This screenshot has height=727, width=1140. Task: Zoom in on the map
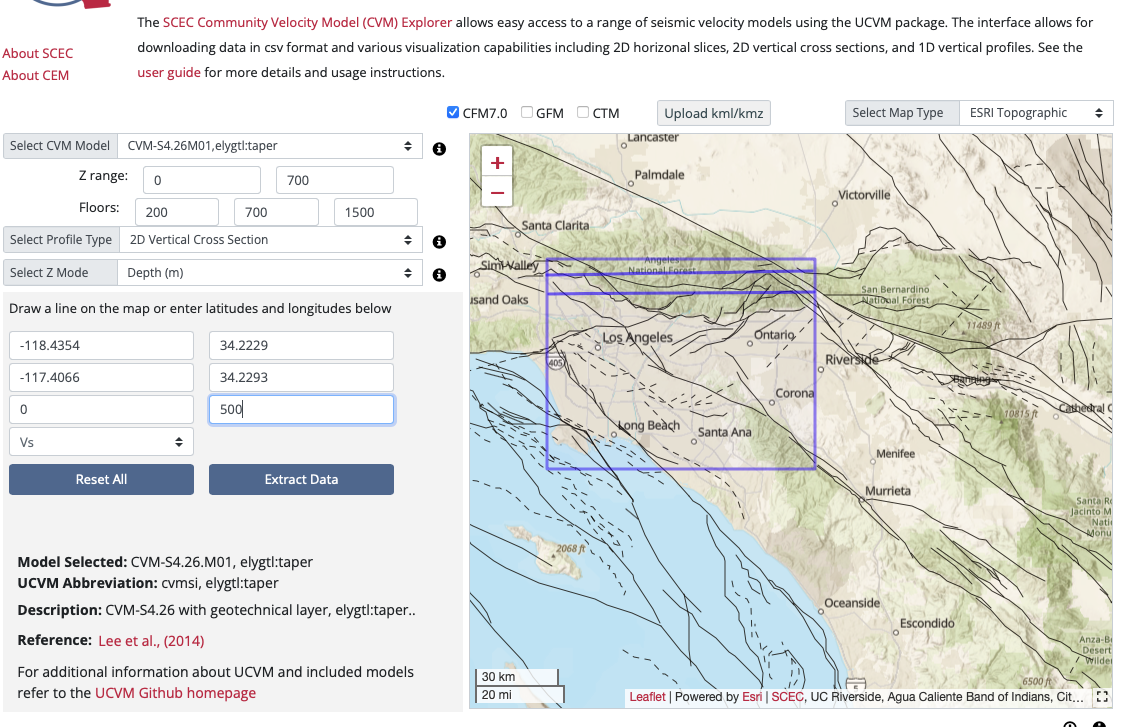497,162
